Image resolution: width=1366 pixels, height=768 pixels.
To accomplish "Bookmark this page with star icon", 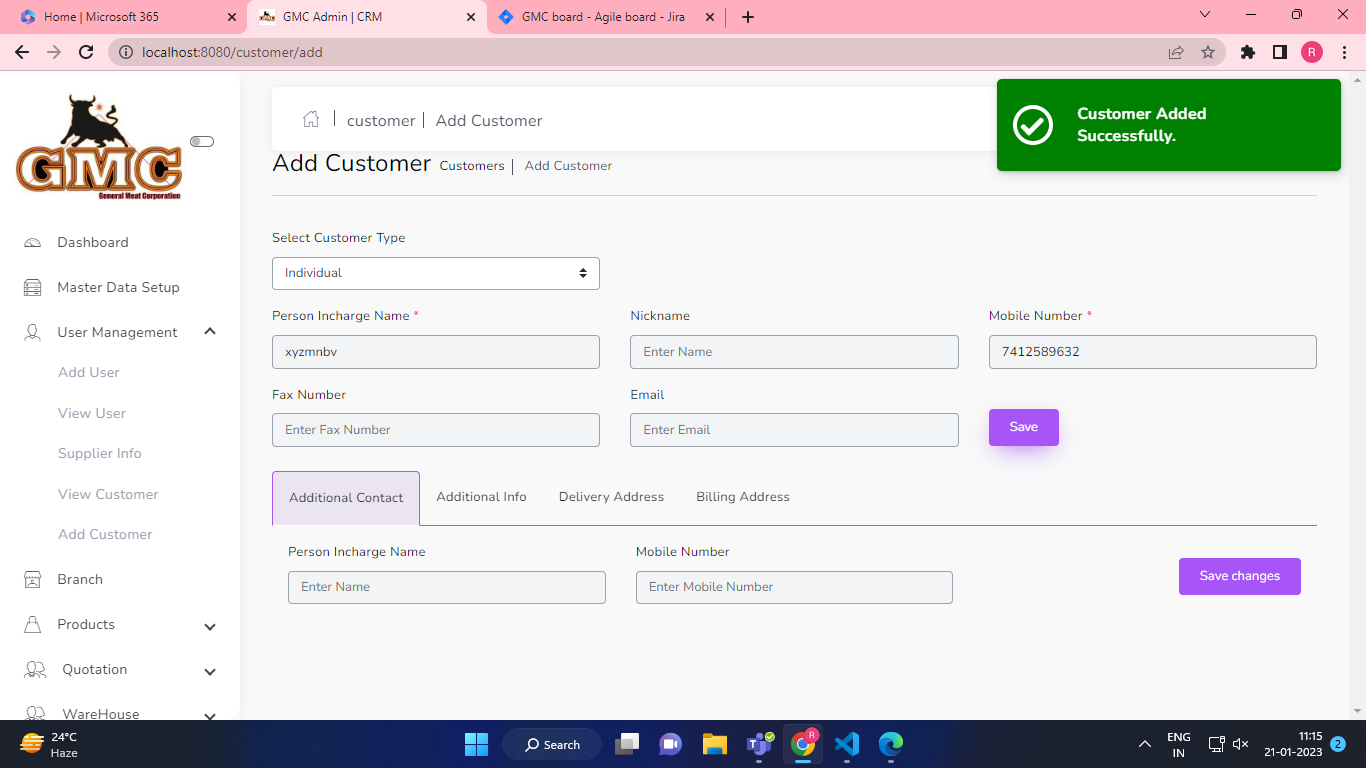I will tap(1208, 52).
